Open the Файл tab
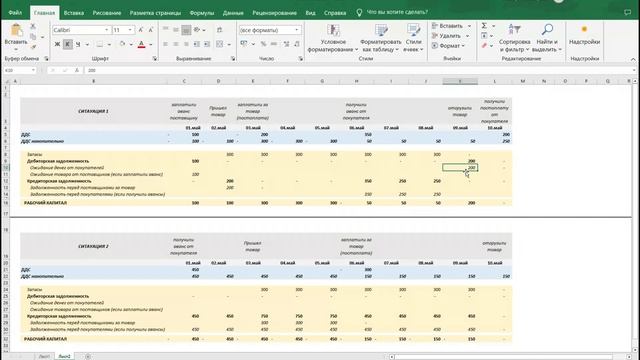The height and width of the screenshot is (360, 640). [15, 13]
